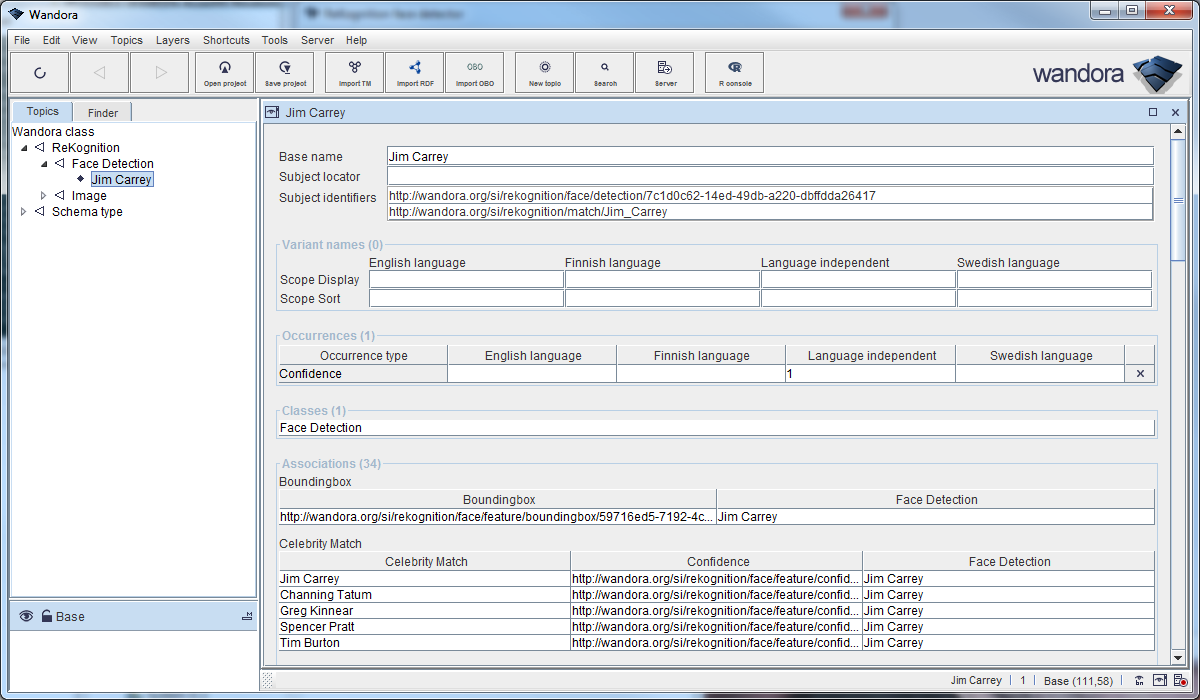Toggle visibility eye of the Base layer
1200x700 pixels.
click(x=26, y=616)
